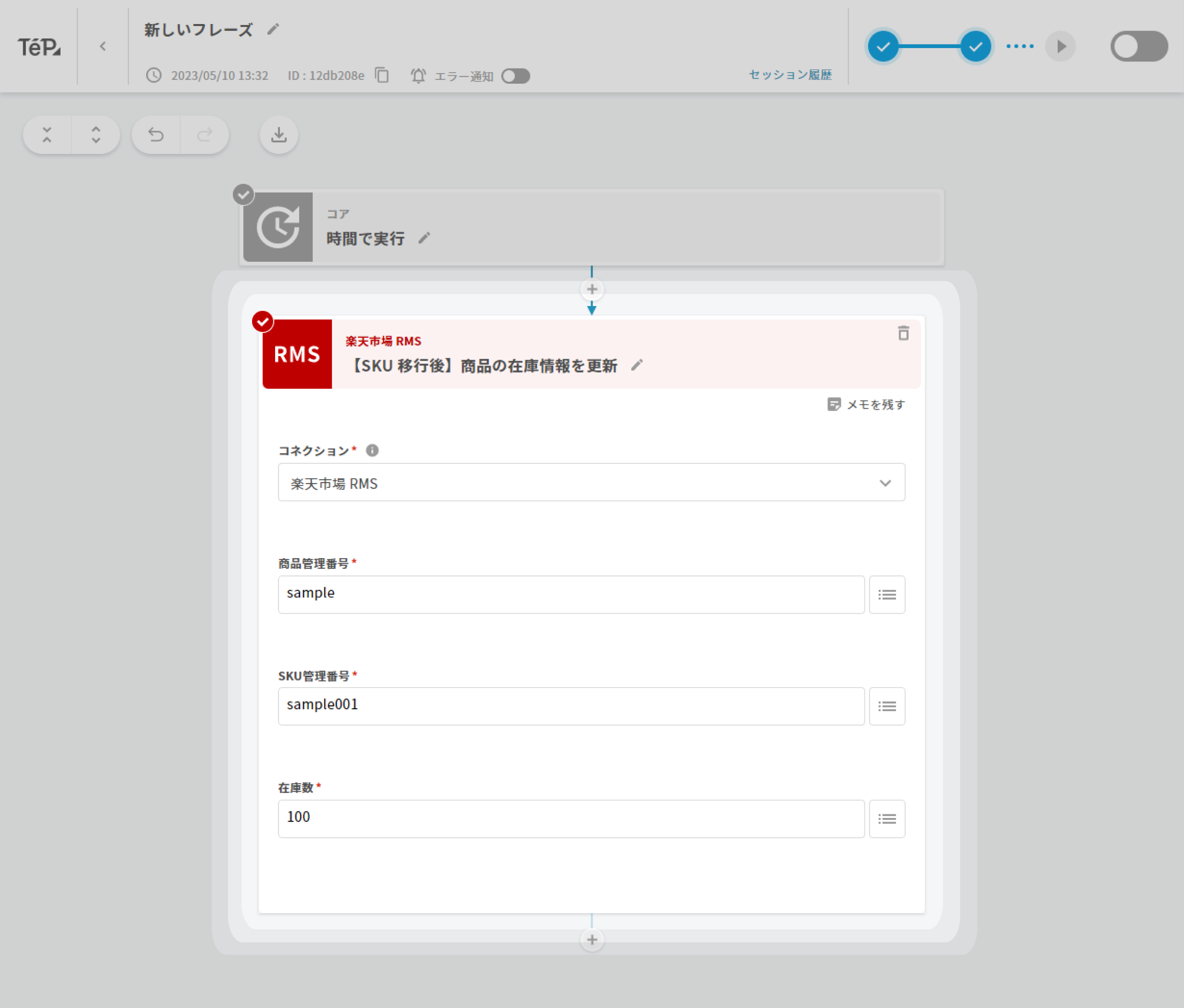Copy the flow ID with copy icon
The height and width of the screenshot is (1008, 1184).
coord(382,75)
